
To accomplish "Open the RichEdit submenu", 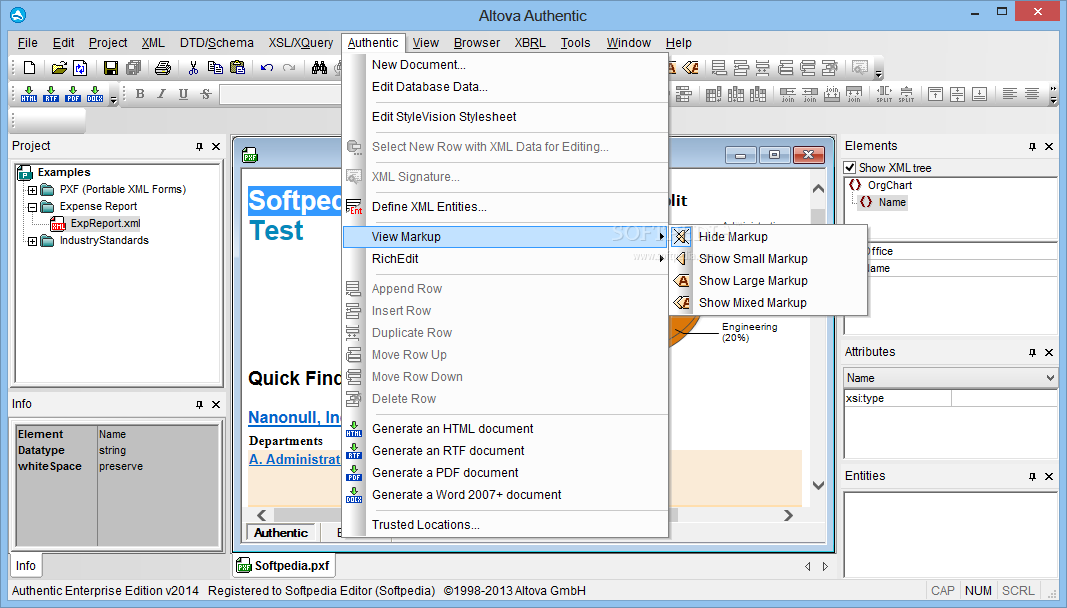I will pyautogui.click(x=505, y=259).
